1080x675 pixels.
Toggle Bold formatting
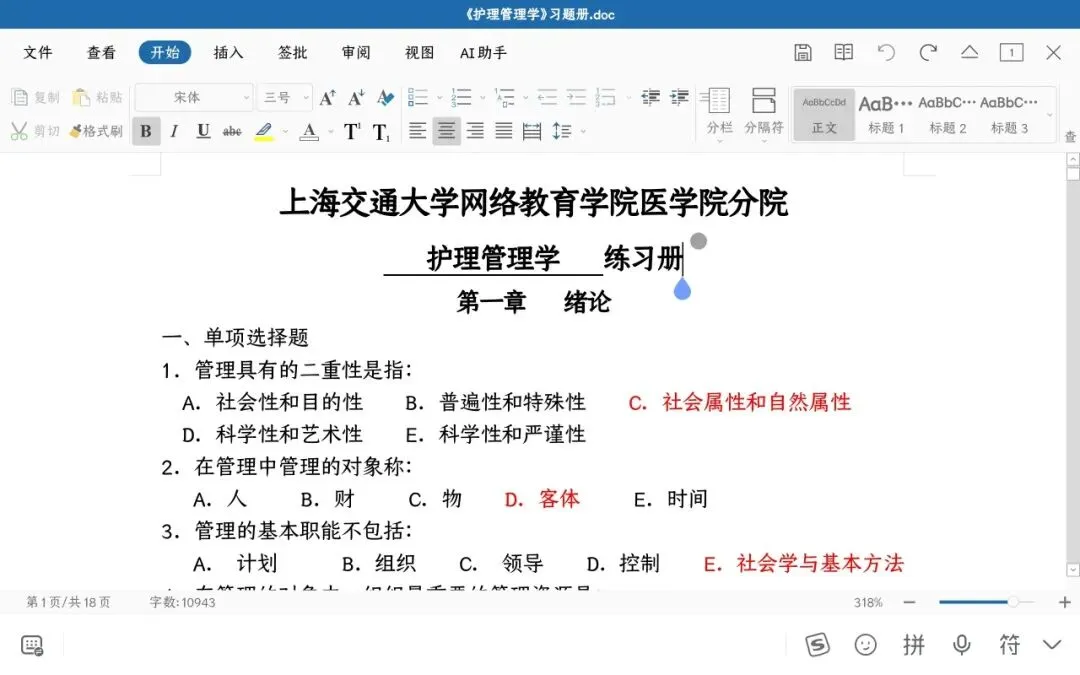(146, 131)
